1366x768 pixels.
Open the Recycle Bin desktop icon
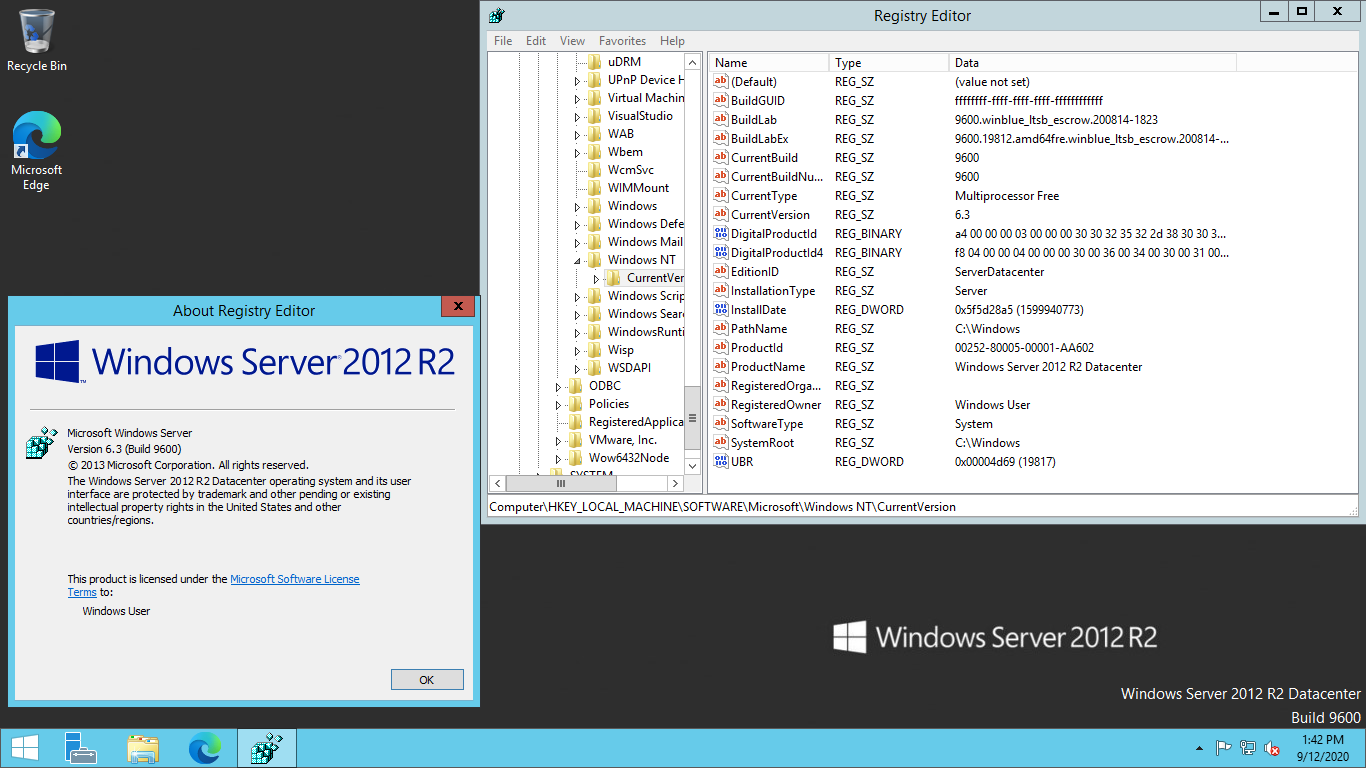(37, 40)
